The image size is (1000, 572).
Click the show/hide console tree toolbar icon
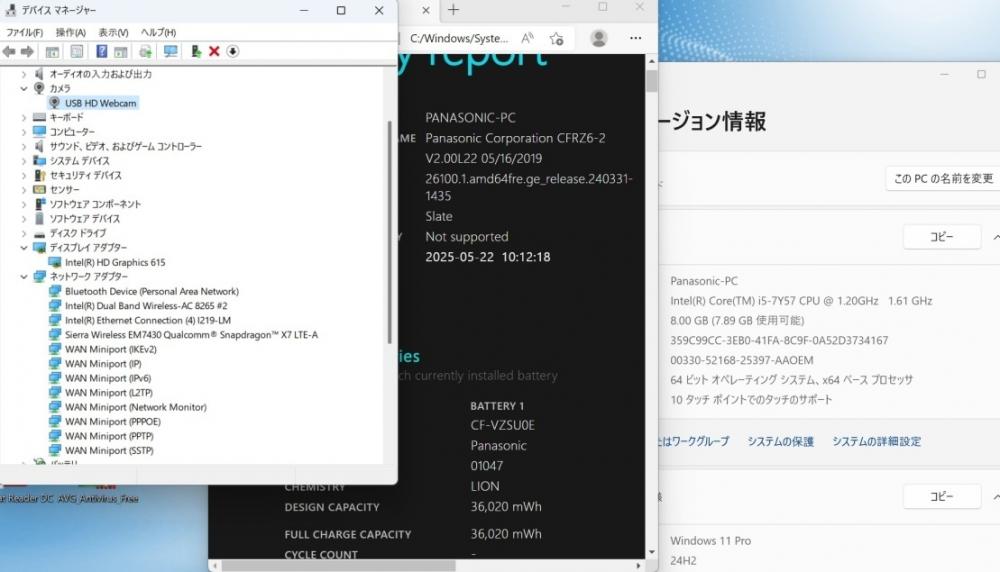pyautogui.click(x=52, y=52)
